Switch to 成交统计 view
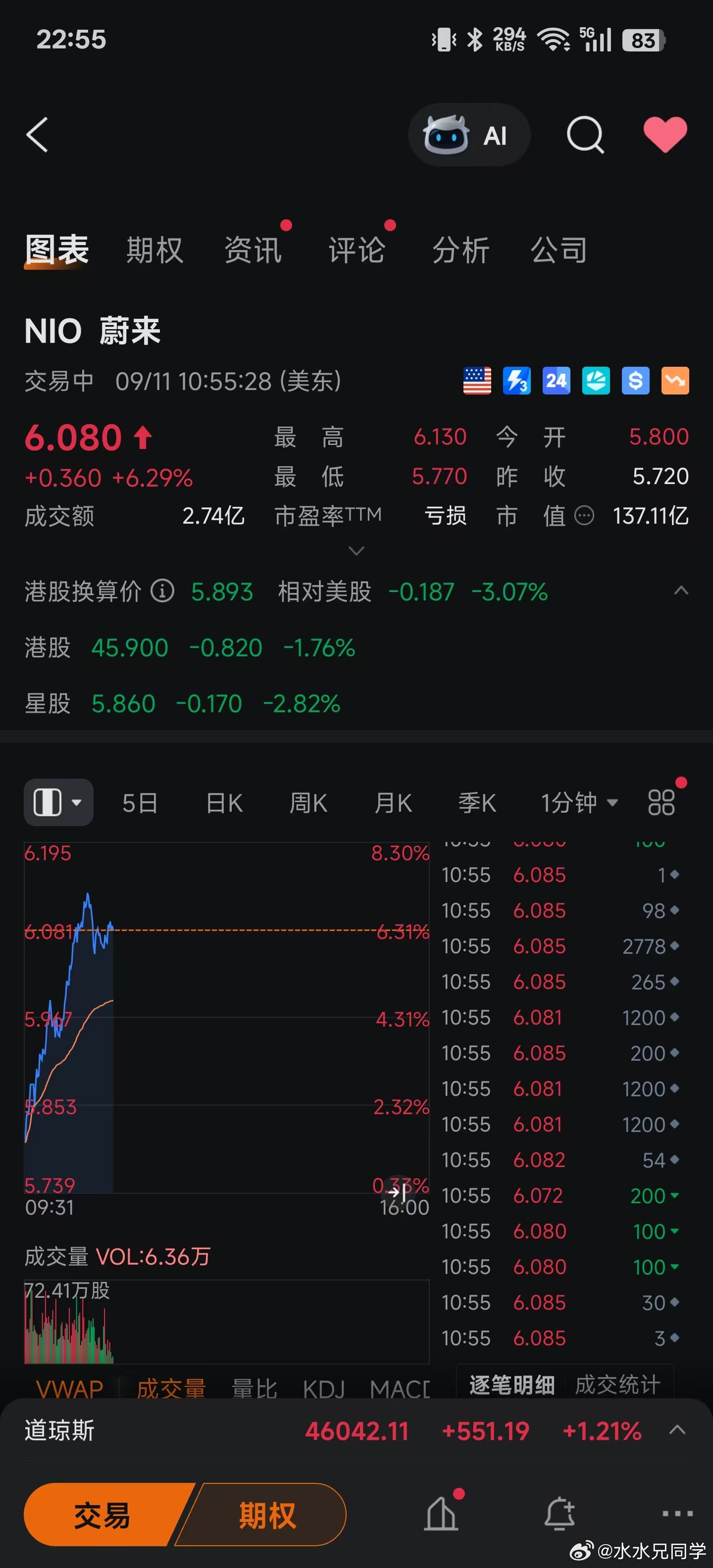 coord(617,1385)
